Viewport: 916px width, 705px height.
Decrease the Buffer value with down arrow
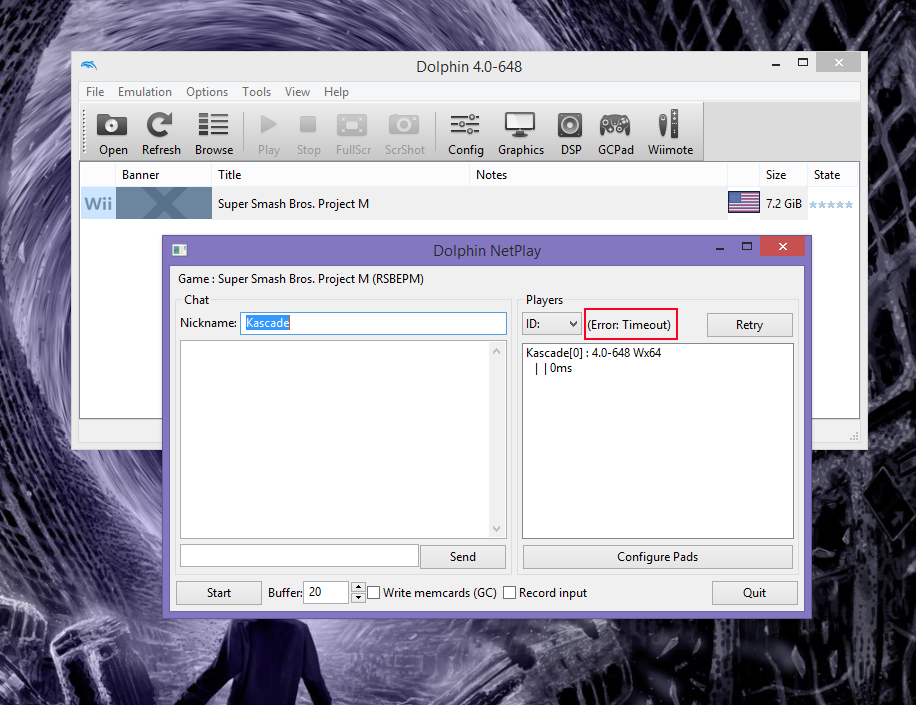click(x=358, y=598)
